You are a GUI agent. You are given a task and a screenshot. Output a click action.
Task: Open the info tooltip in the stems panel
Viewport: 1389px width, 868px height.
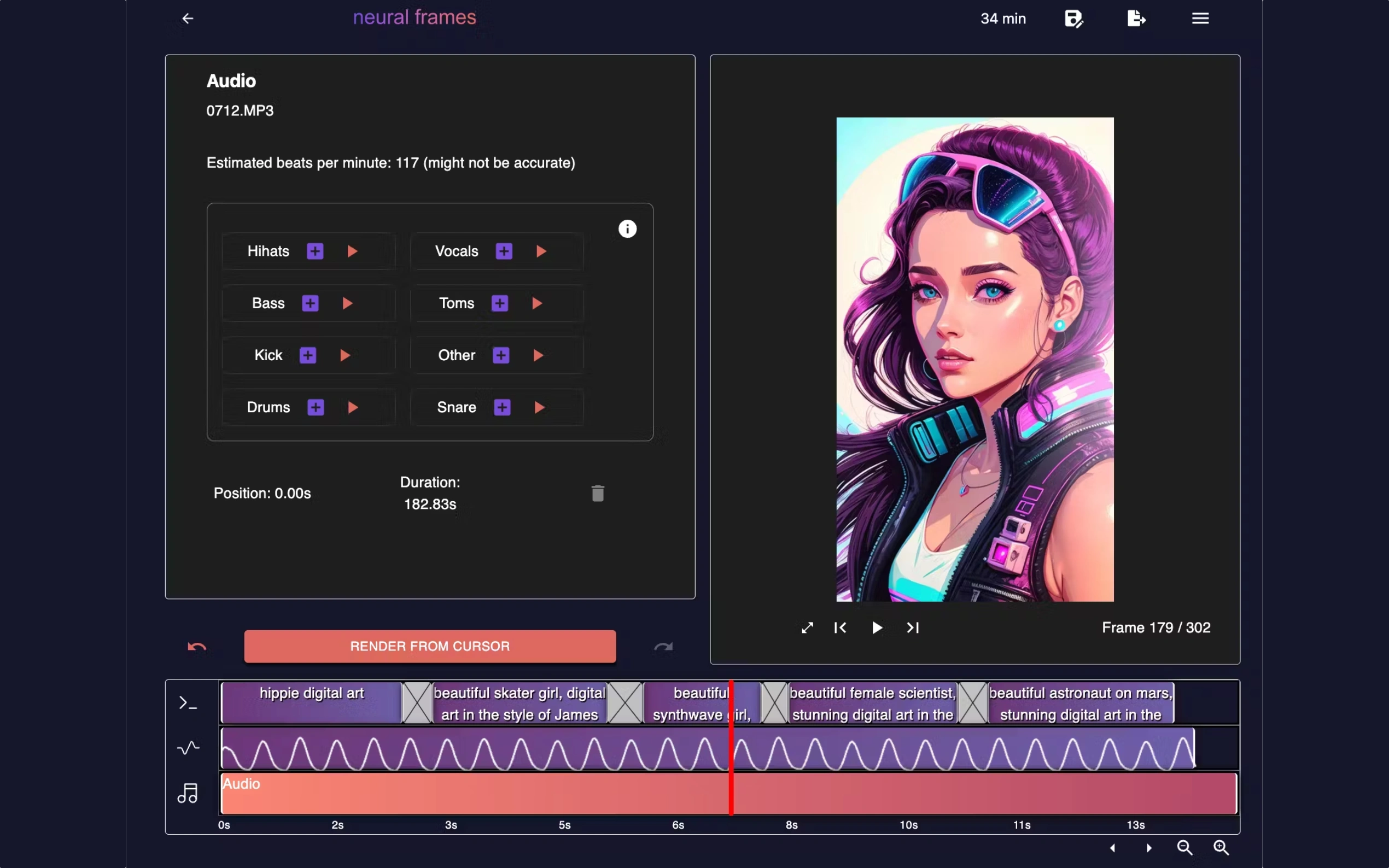(x=627, y=228)
